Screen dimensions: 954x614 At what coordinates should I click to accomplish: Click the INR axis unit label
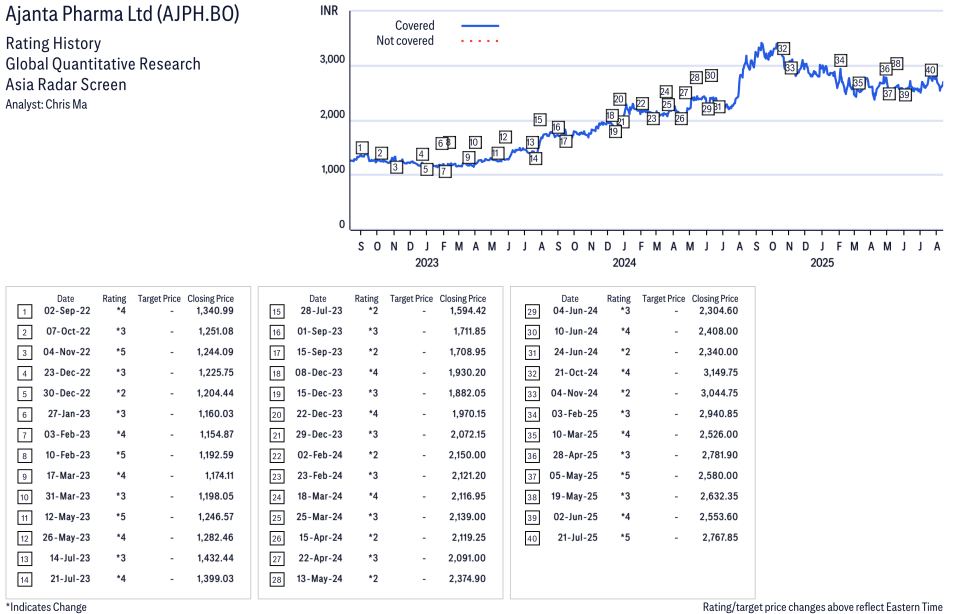click(x=329, y=11)
